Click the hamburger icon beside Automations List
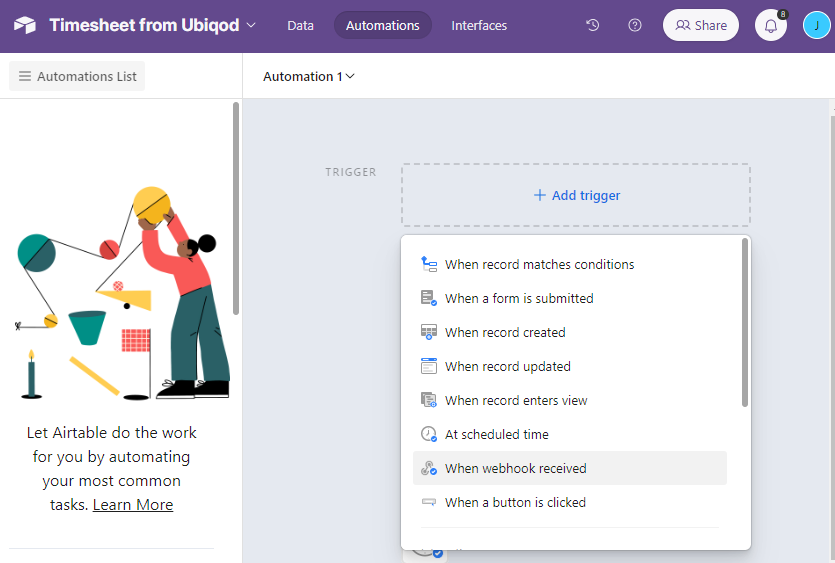 (x=24, y=76)
